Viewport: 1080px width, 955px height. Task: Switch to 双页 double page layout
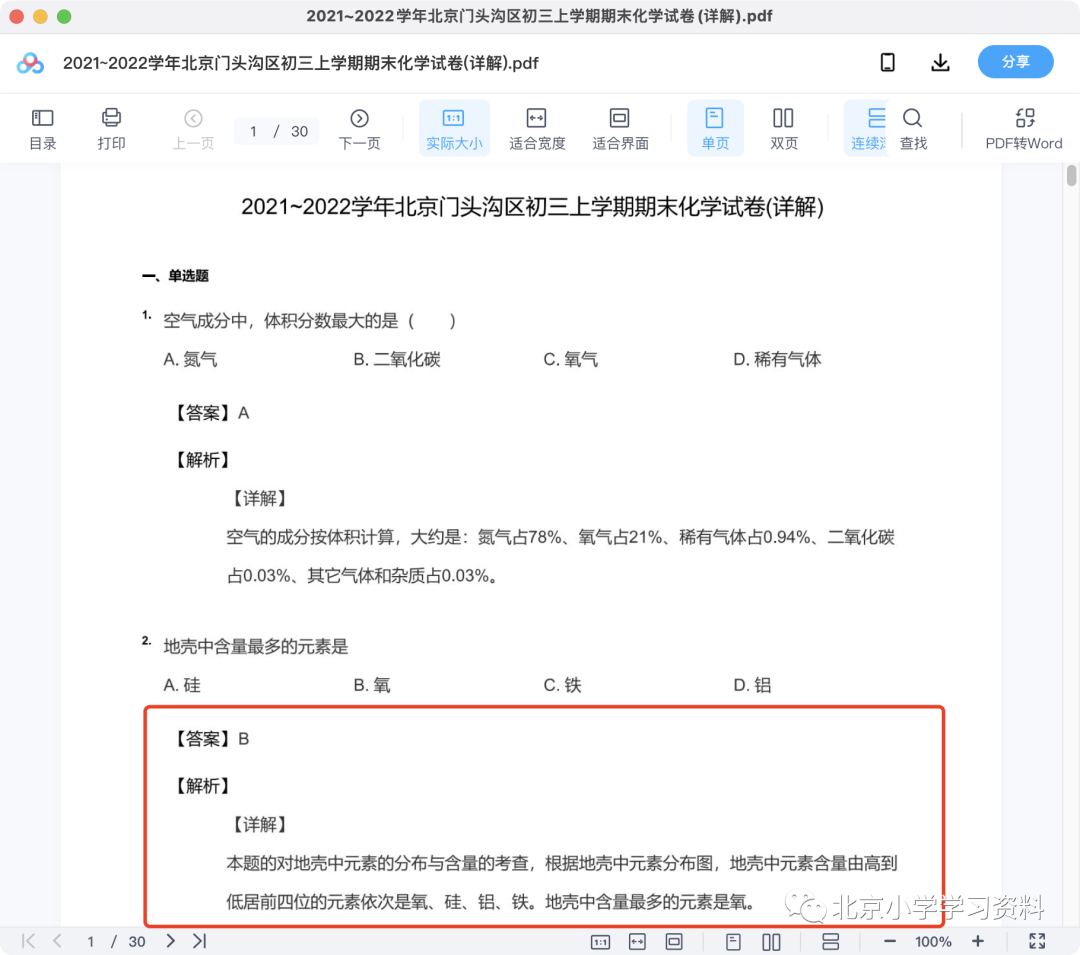pyautogui.click(x=783, y=129)
